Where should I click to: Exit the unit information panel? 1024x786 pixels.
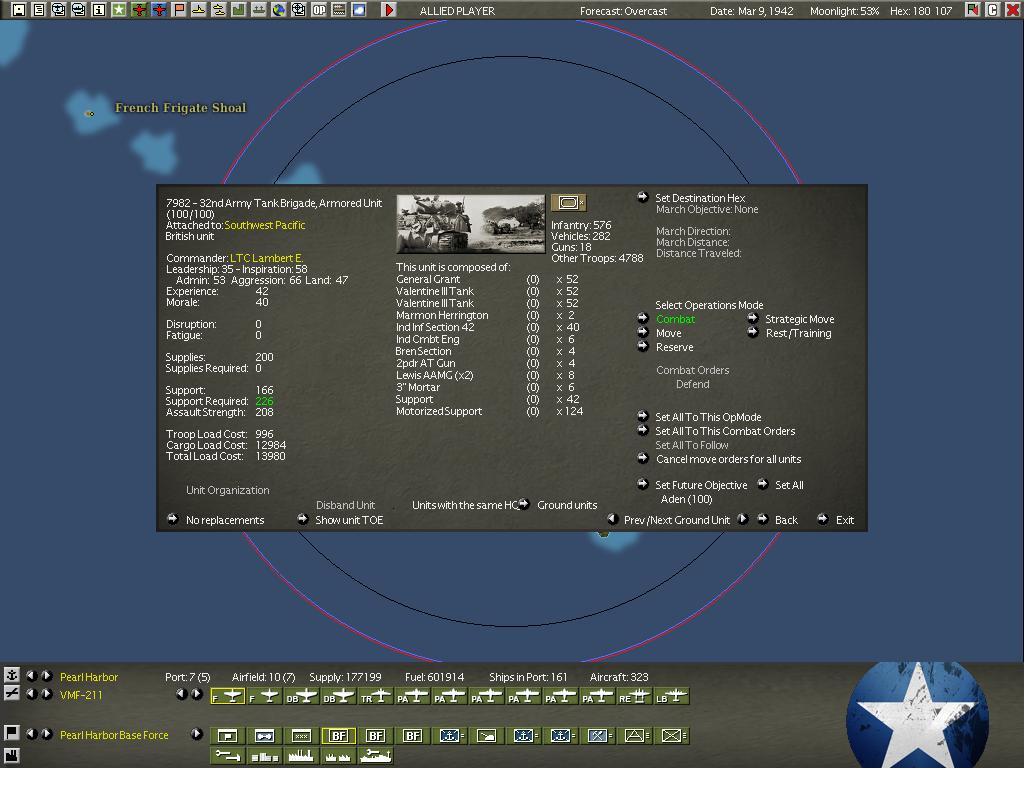point(844,520)
